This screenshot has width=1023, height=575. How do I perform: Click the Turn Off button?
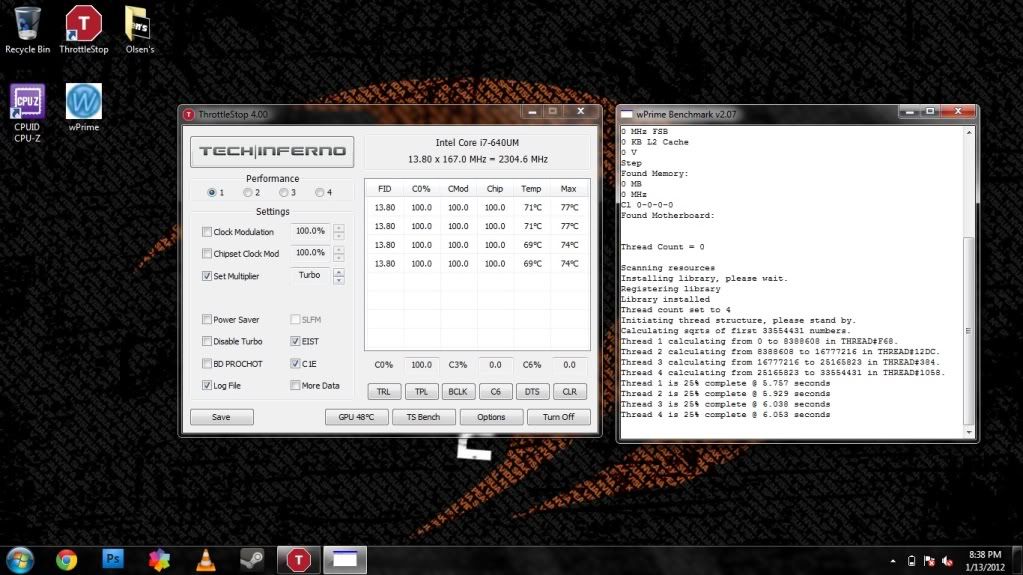[x=558, y=417]
